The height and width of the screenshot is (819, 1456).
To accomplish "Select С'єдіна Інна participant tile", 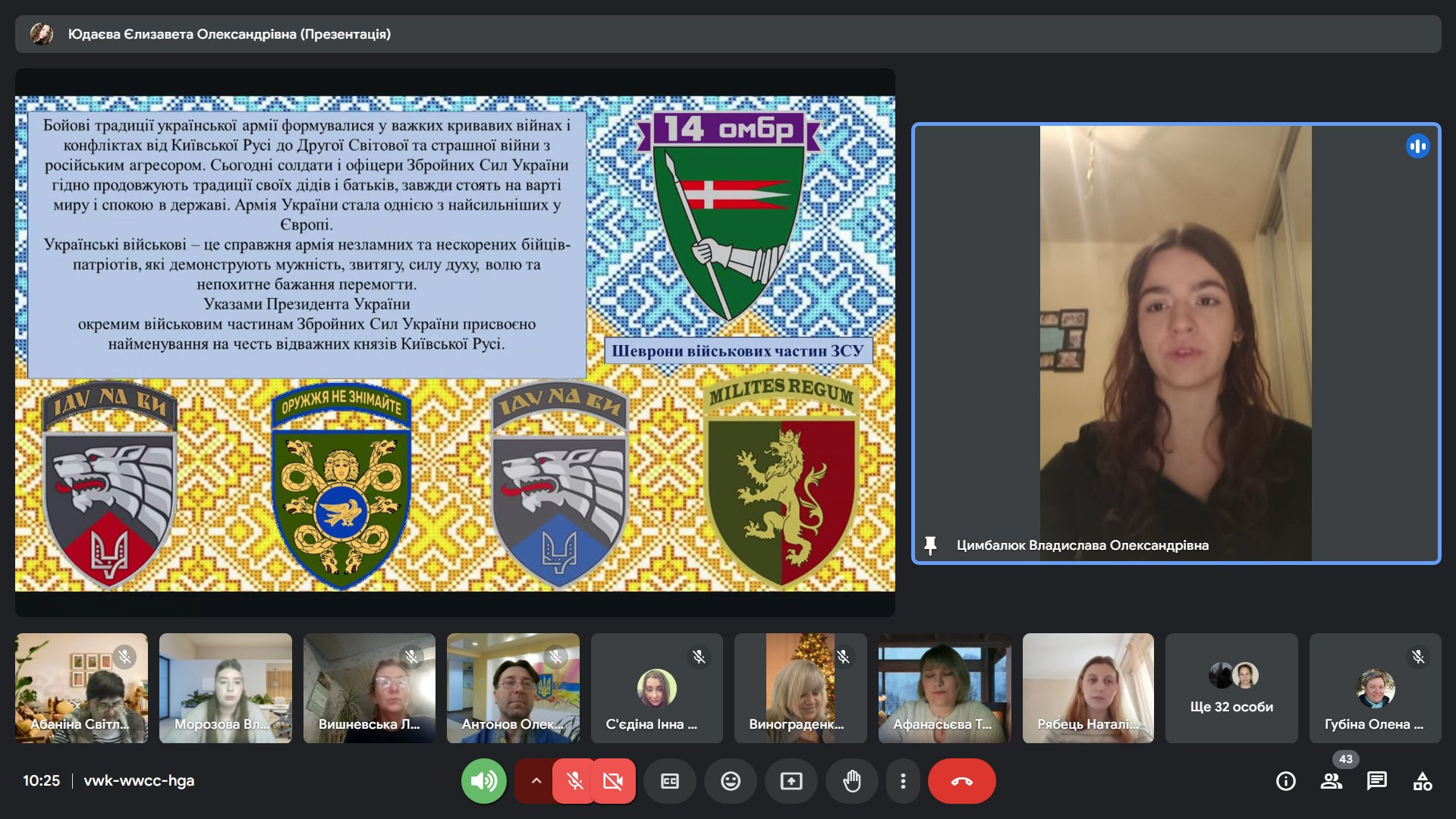I will click(x=657, y=688).
